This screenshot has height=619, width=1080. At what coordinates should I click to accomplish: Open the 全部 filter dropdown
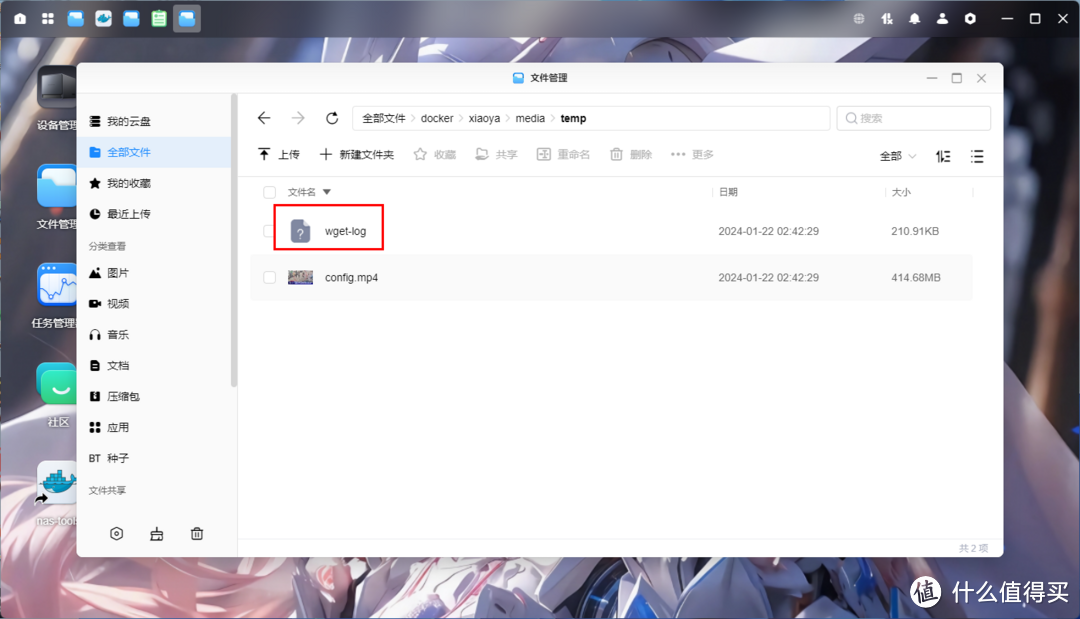(x=895, y=156)
